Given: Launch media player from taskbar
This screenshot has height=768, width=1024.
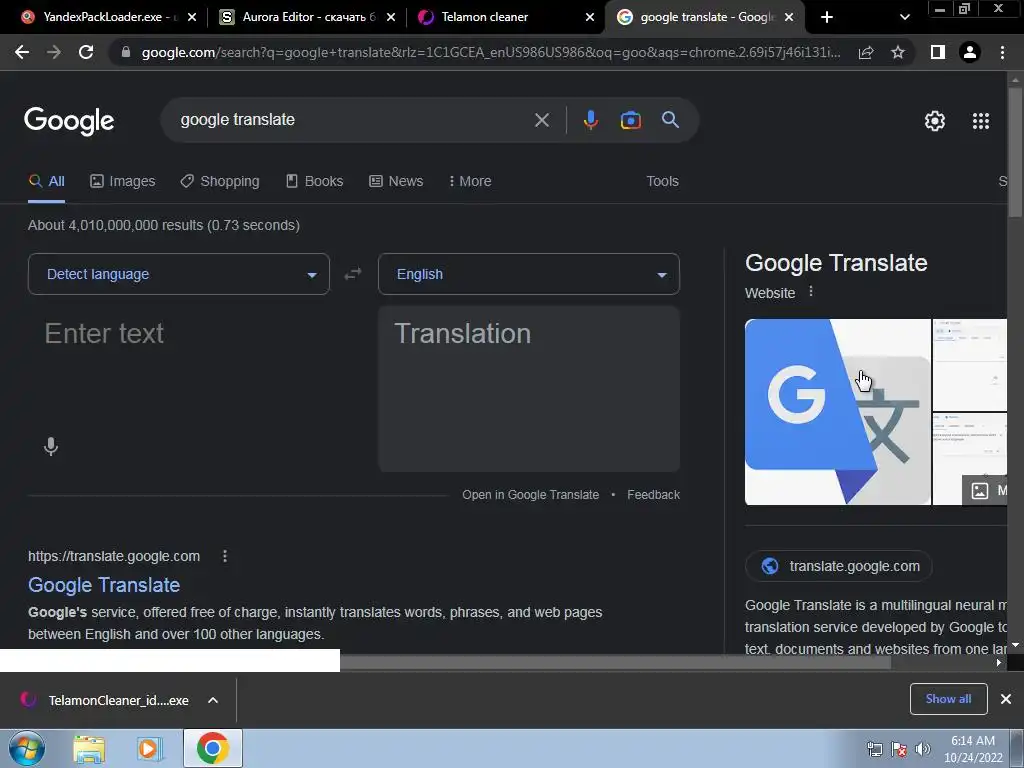Looking at the screenshot, I should [149, 749].
